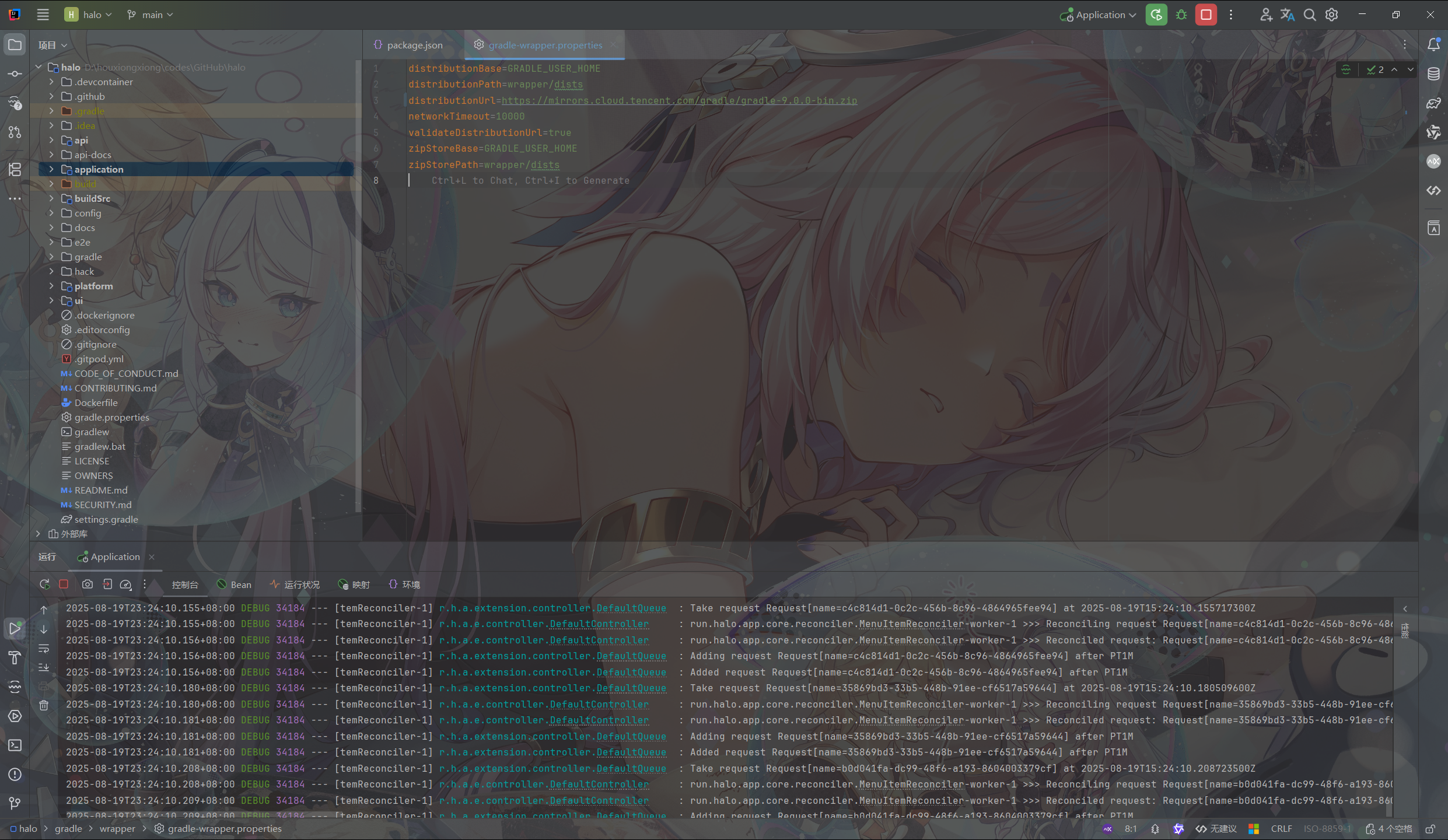Image resolution: width=1448 pixels, height=840 pixels.
Task: Switch to the Bean tab in Run panel
Action: pyautogui.click(x=235, y=584)
